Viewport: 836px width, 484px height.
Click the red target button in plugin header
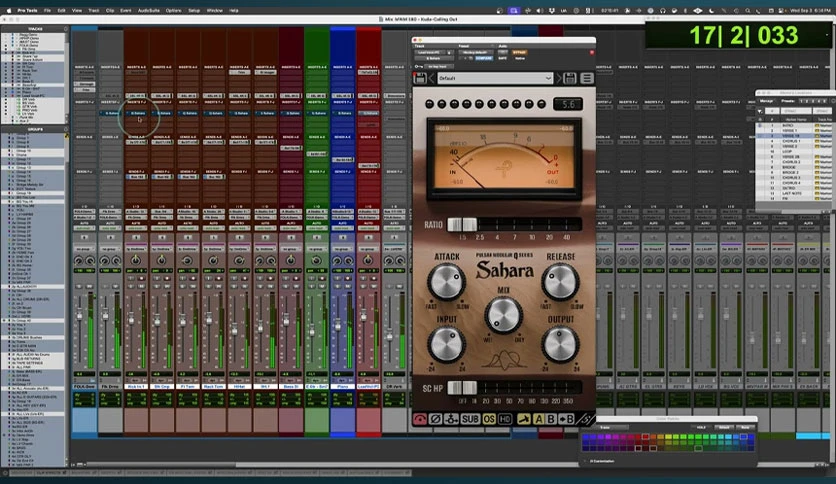pos(591,52)
